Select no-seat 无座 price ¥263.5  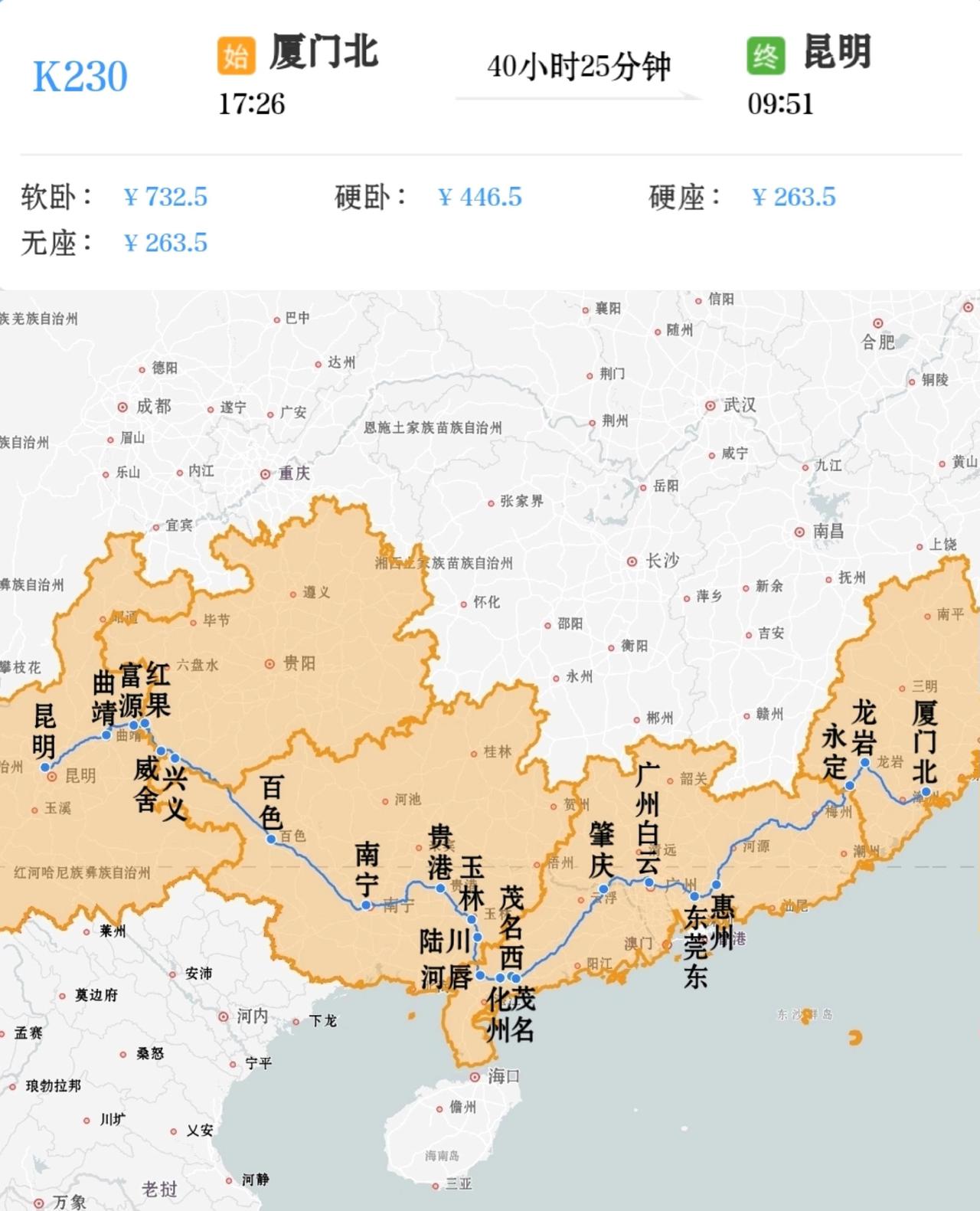click(x=165, y=243)
